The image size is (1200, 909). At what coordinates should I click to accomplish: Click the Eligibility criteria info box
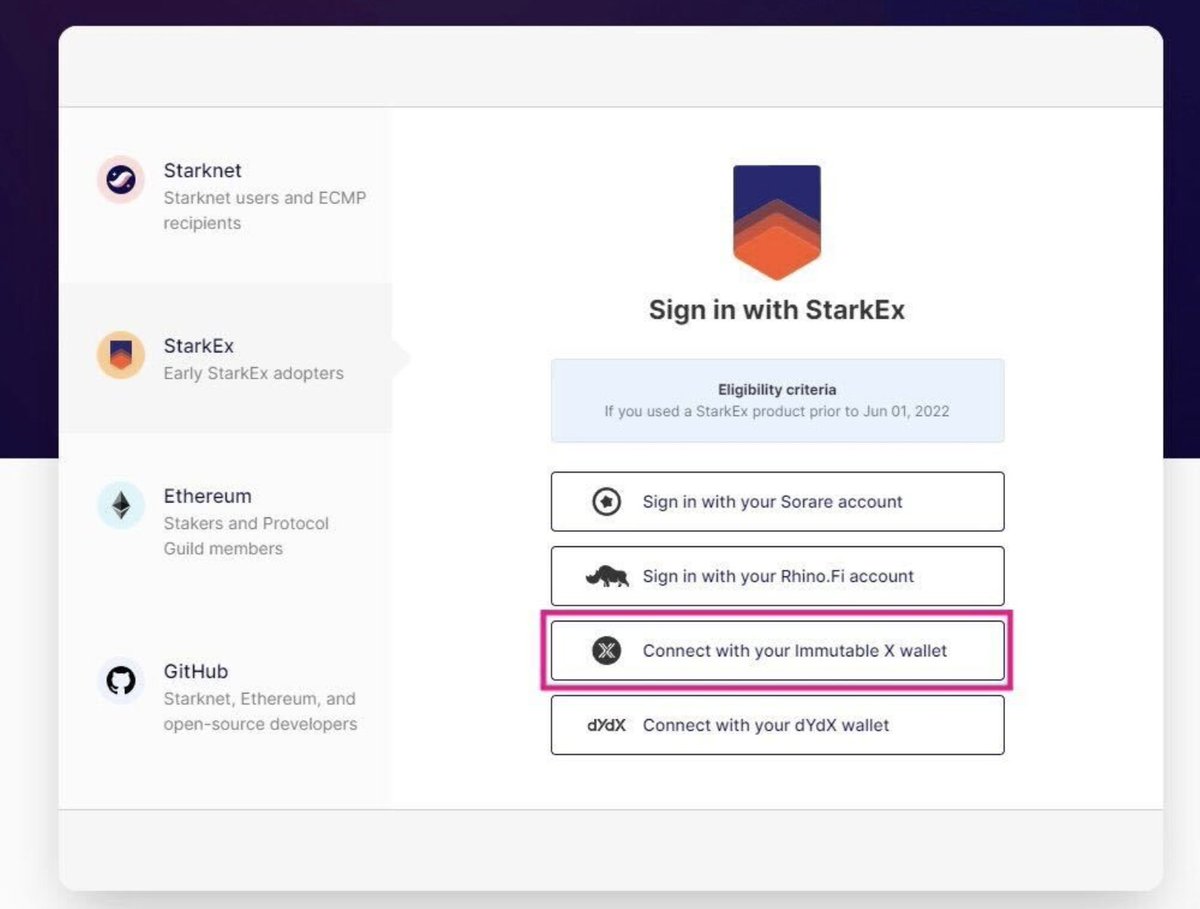click(x=777, y=400)
